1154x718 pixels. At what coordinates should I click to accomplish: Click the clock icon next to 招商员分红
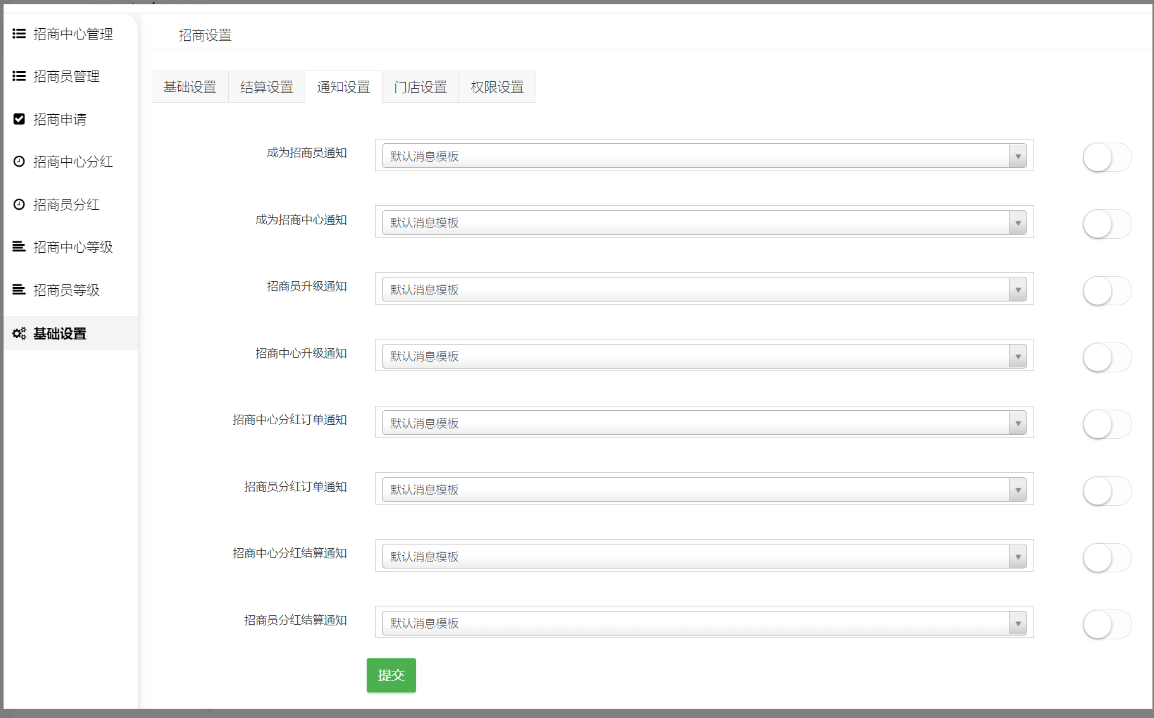(x=19, y=205)
